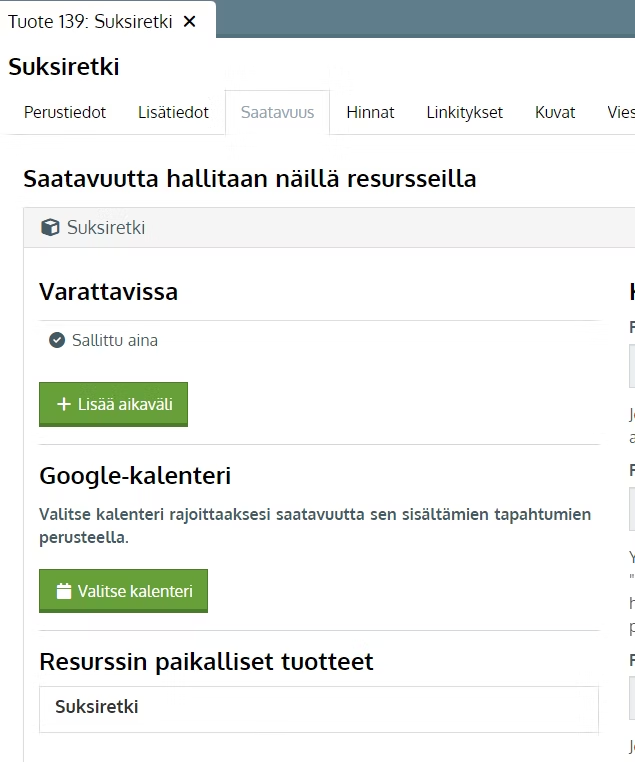Click the plus icon on Lisää aikaväli
The height and width of the screenshot is (762, 635).
point(64,404)
